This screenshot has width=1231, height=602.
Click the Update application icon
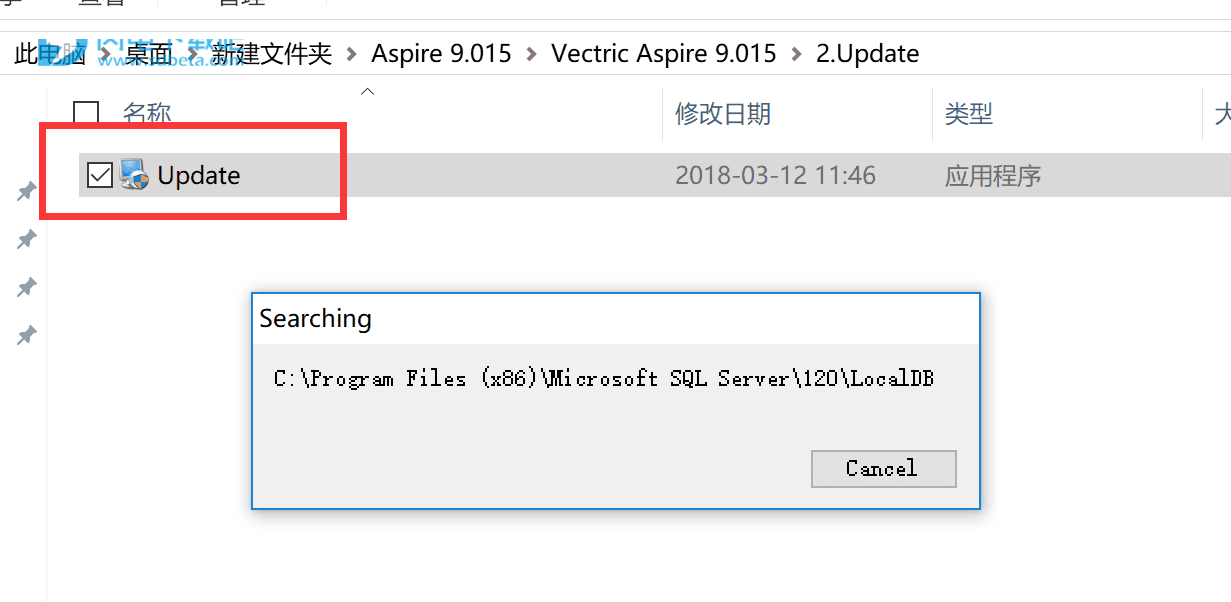click(x=134, y=175)
